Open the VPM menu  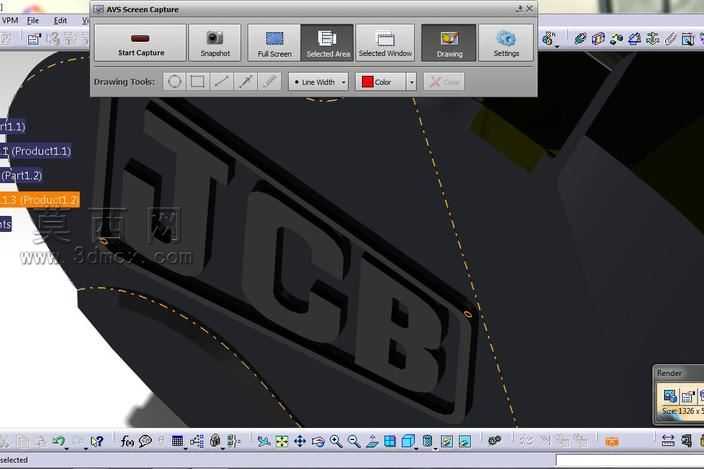[9, 21]
